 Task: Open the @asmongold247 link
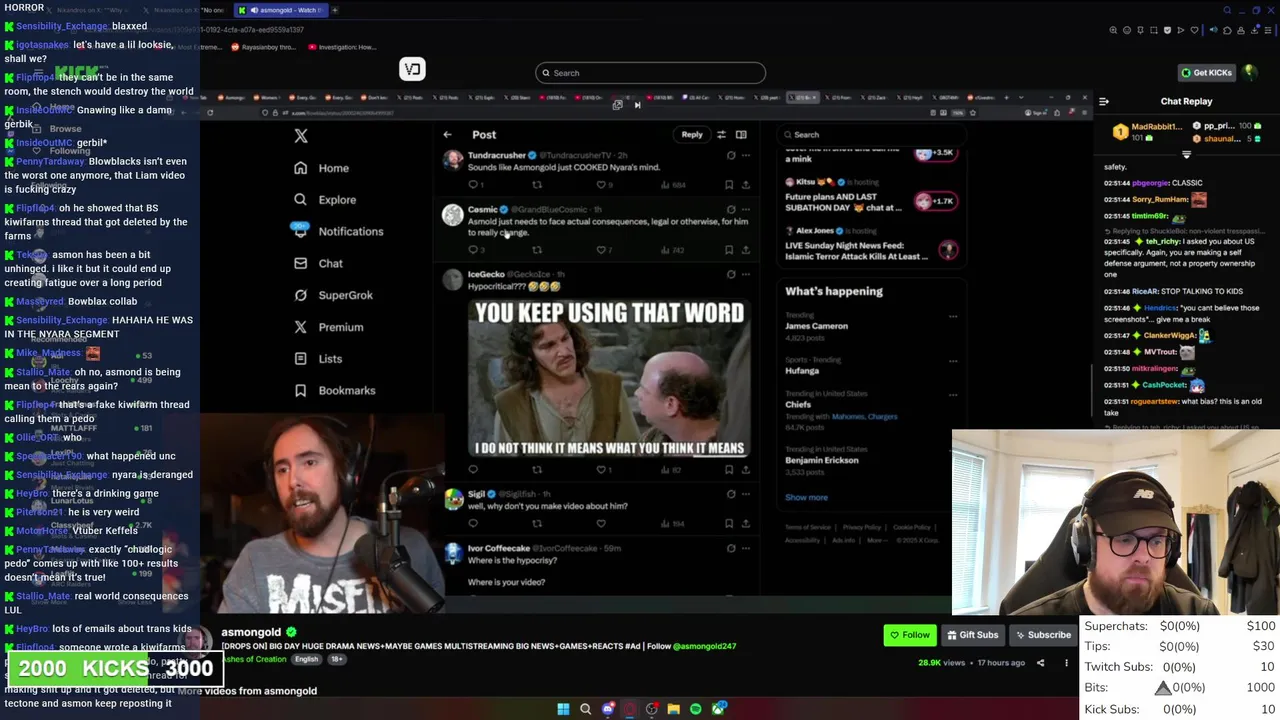(705, 646)
